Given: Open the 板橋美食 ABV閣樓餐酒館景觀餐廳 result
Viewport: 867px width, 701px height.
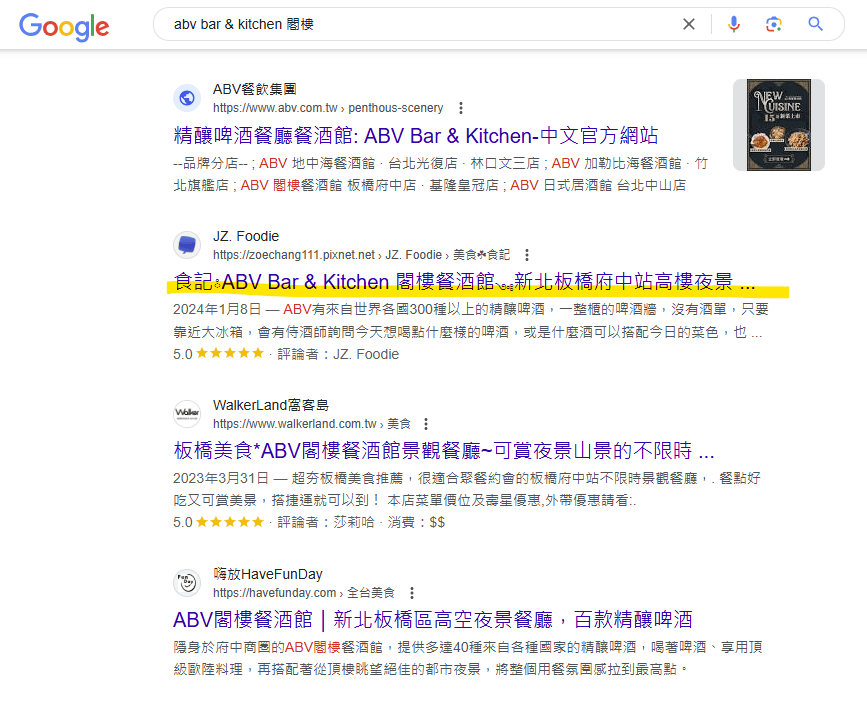Looking at the screenshot, I should pyautogui.click(x=443, y=450).
